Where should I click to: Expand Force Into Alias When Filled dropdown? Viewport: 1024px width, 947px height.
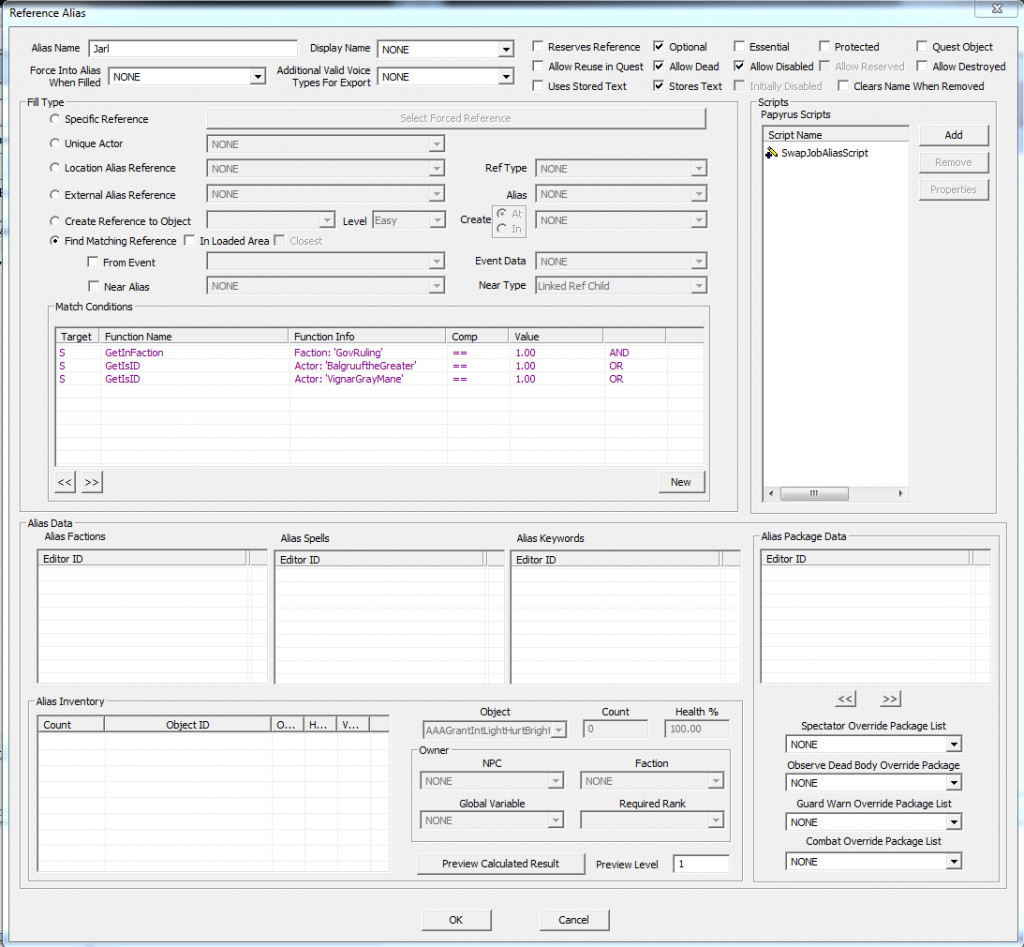tap(256, 77)
